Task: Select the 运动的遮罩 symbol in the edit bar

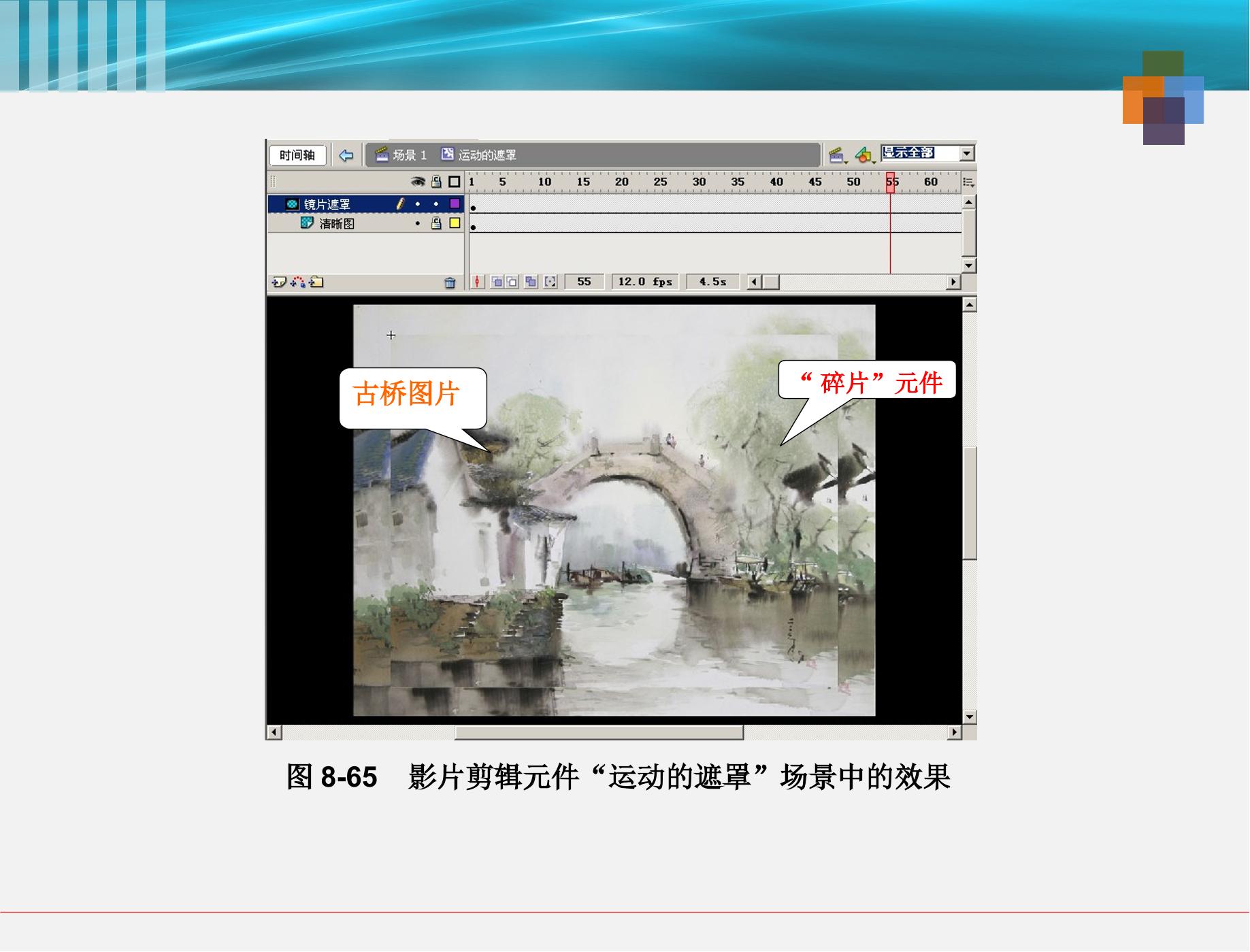Action: click(x=479, y=155)
